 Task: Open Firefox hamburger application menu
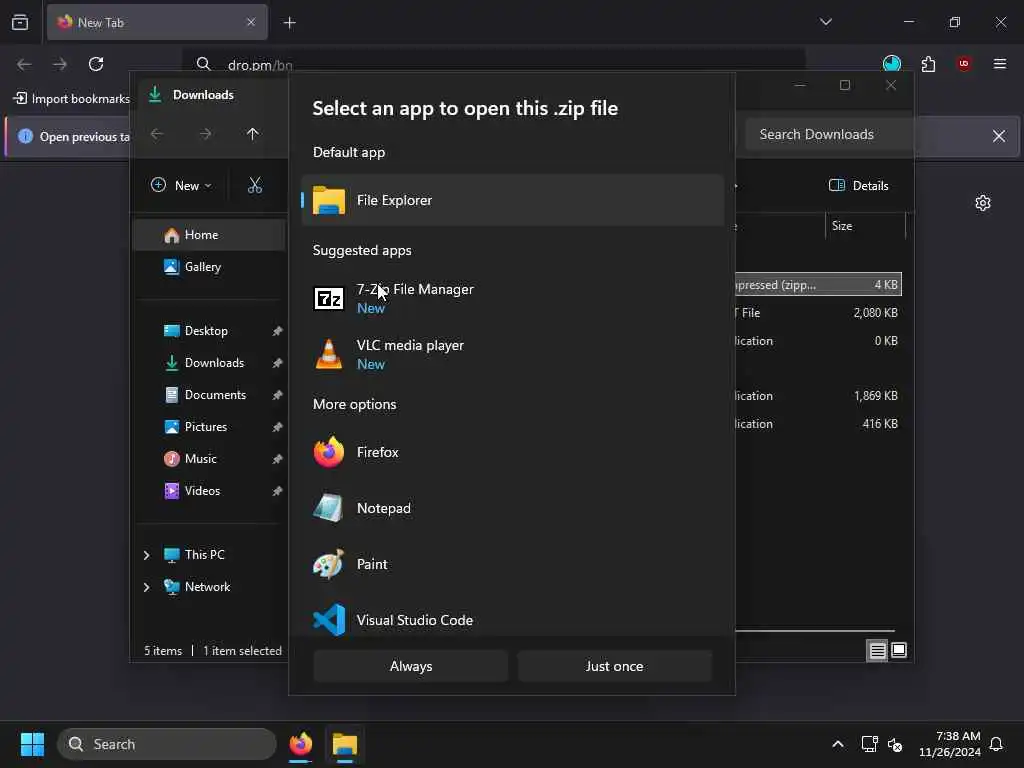[1000, 64]
